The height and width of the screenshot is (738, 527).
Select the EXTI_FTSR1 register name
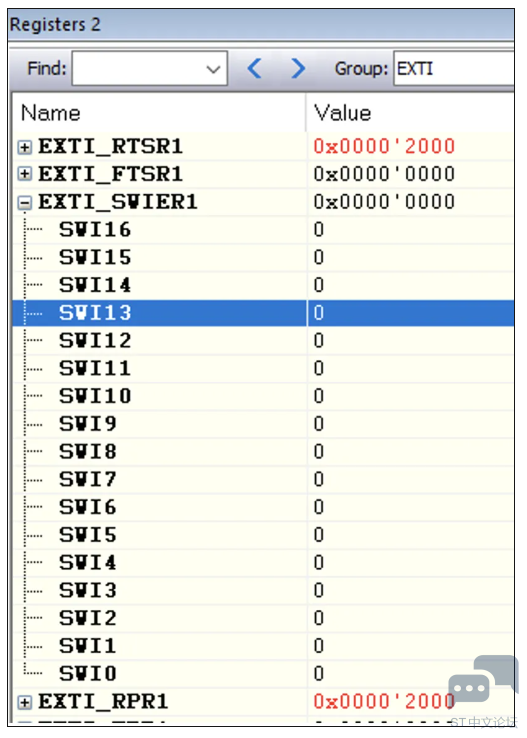(110, 174)
